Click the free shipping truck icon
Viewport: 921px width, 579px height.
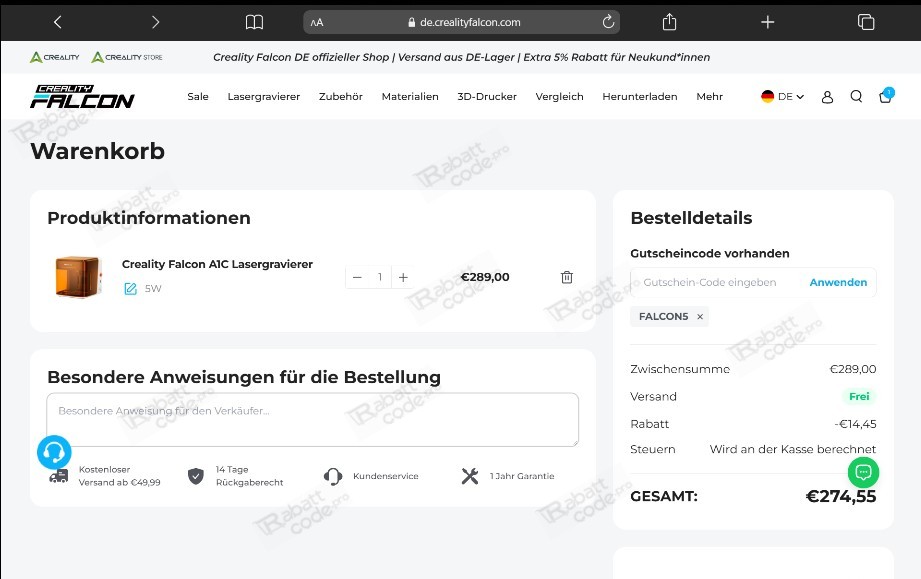(58, 476)
